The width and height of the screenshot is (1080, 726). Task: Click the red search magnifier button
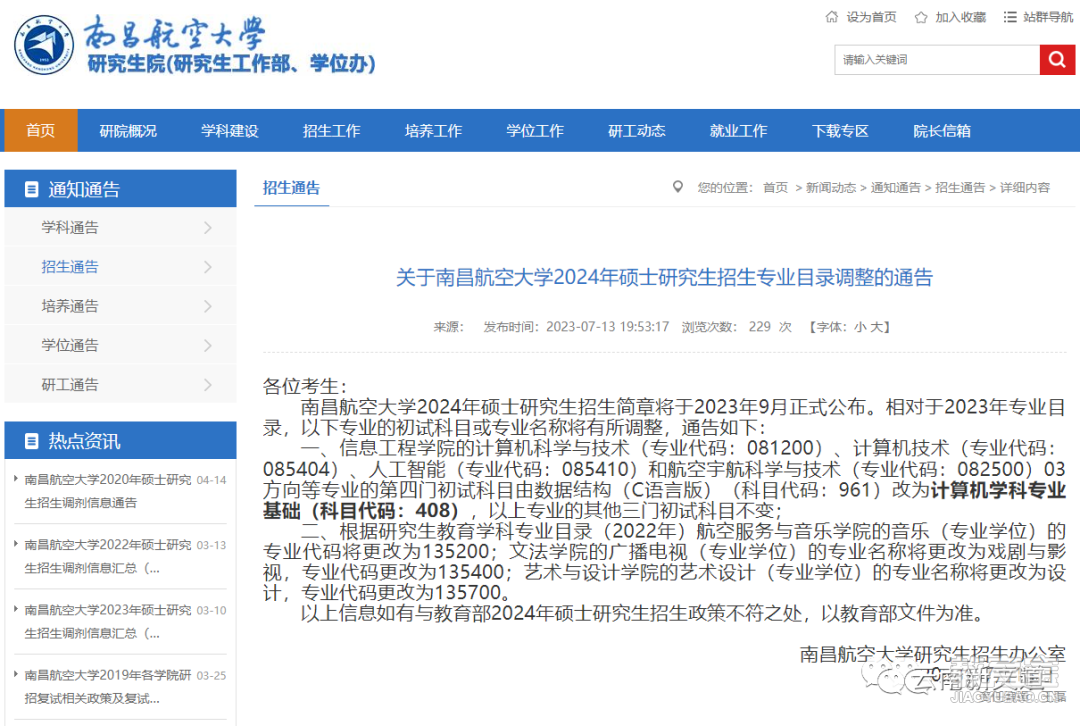1057,60
